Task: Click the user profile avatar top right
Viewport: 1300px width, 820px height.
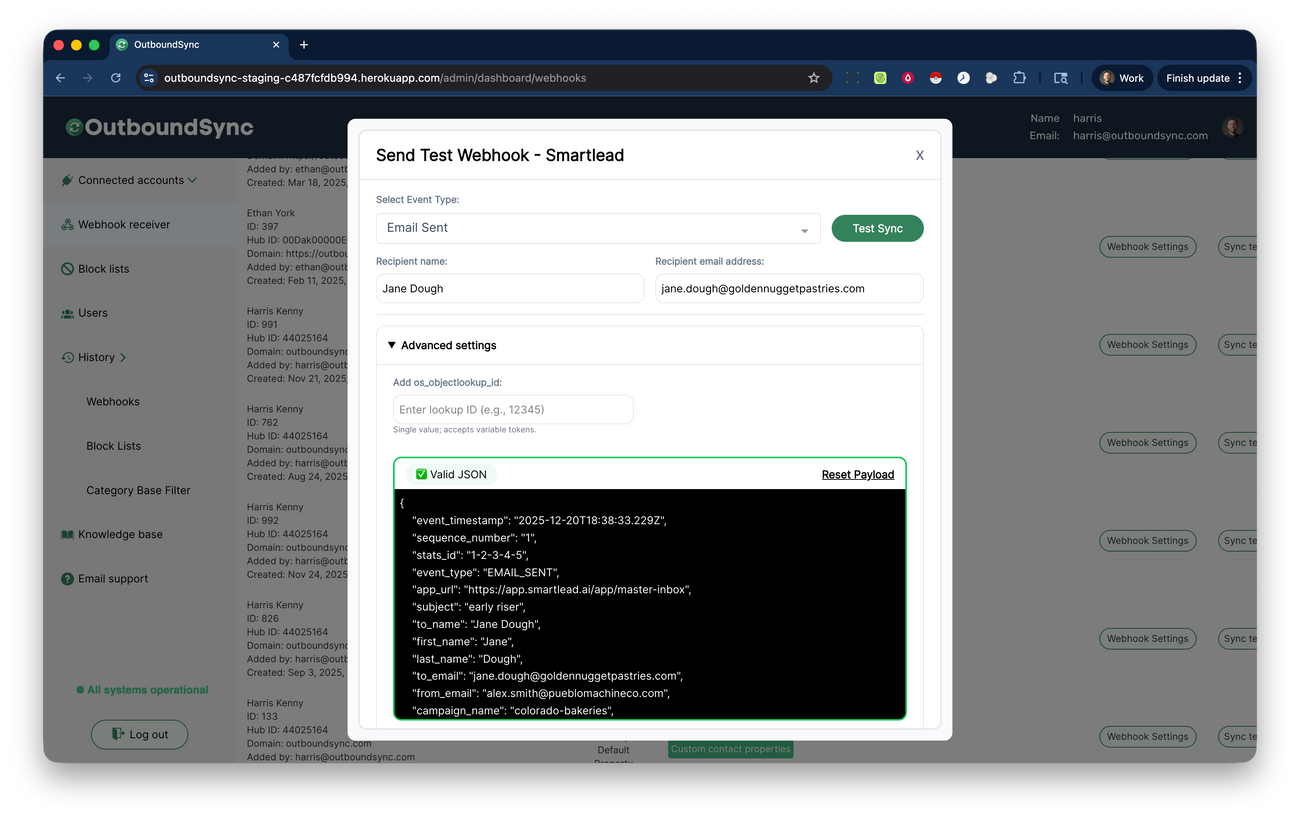Action: (x=1231, y=127)
